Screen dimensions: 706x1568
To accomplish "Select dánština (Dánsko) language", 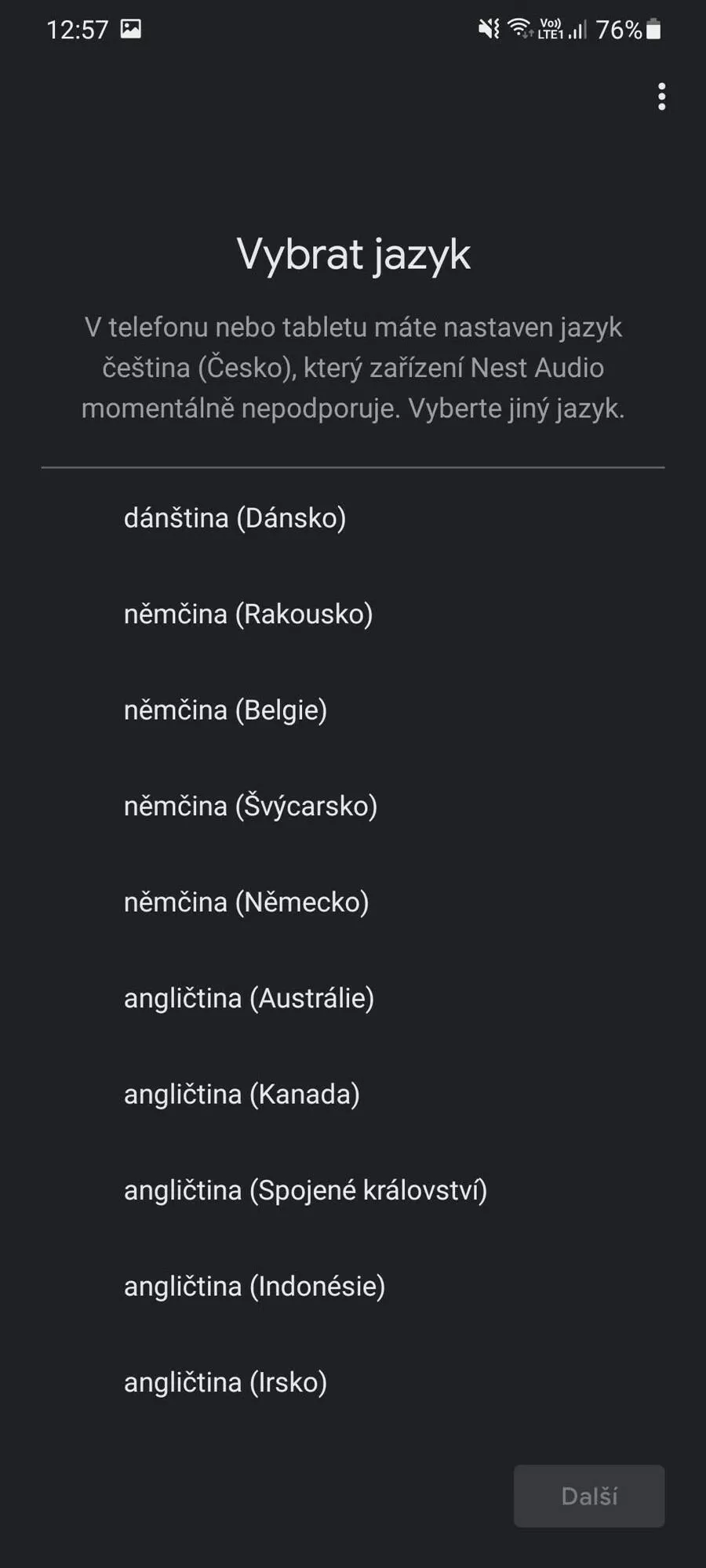I will coord(353,517).
